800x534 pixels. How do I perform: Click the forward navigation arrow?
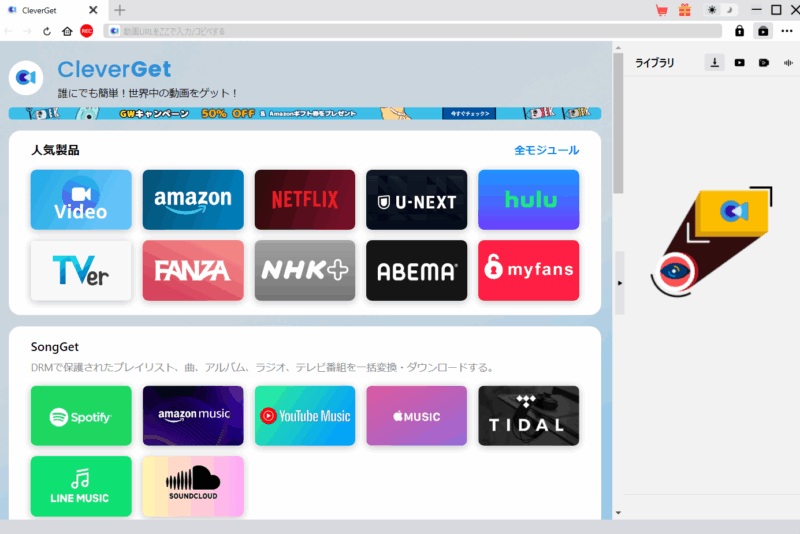tap(27, 32)
